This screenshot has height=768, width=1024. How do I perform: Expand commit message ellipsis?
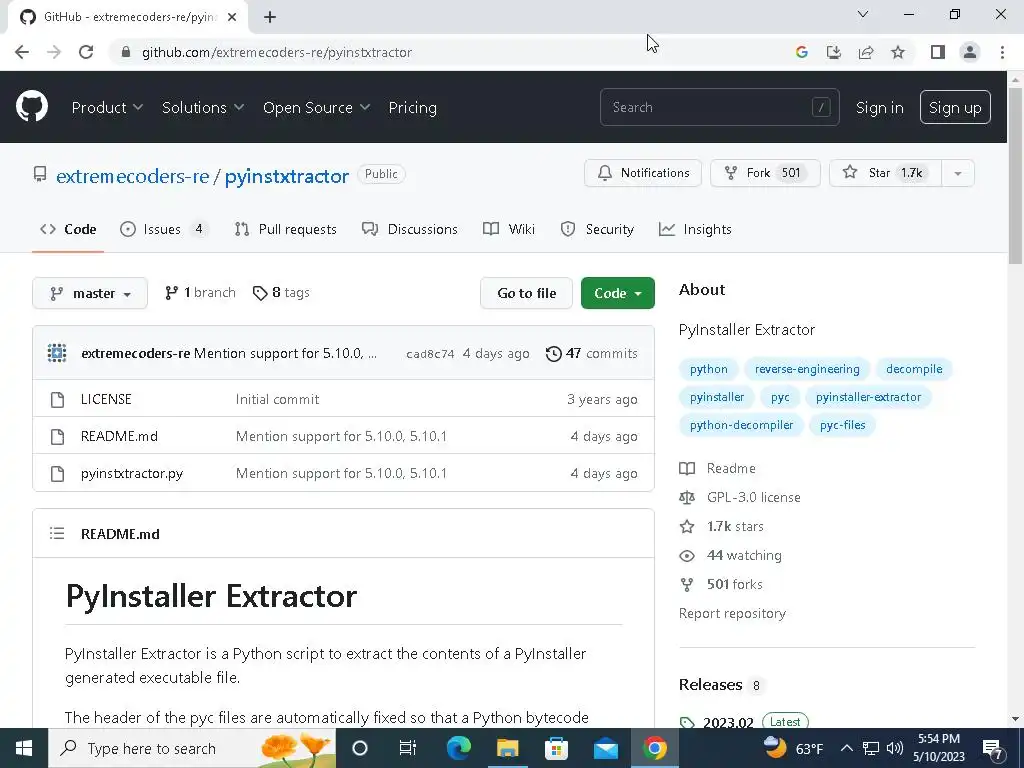(372, 353)
